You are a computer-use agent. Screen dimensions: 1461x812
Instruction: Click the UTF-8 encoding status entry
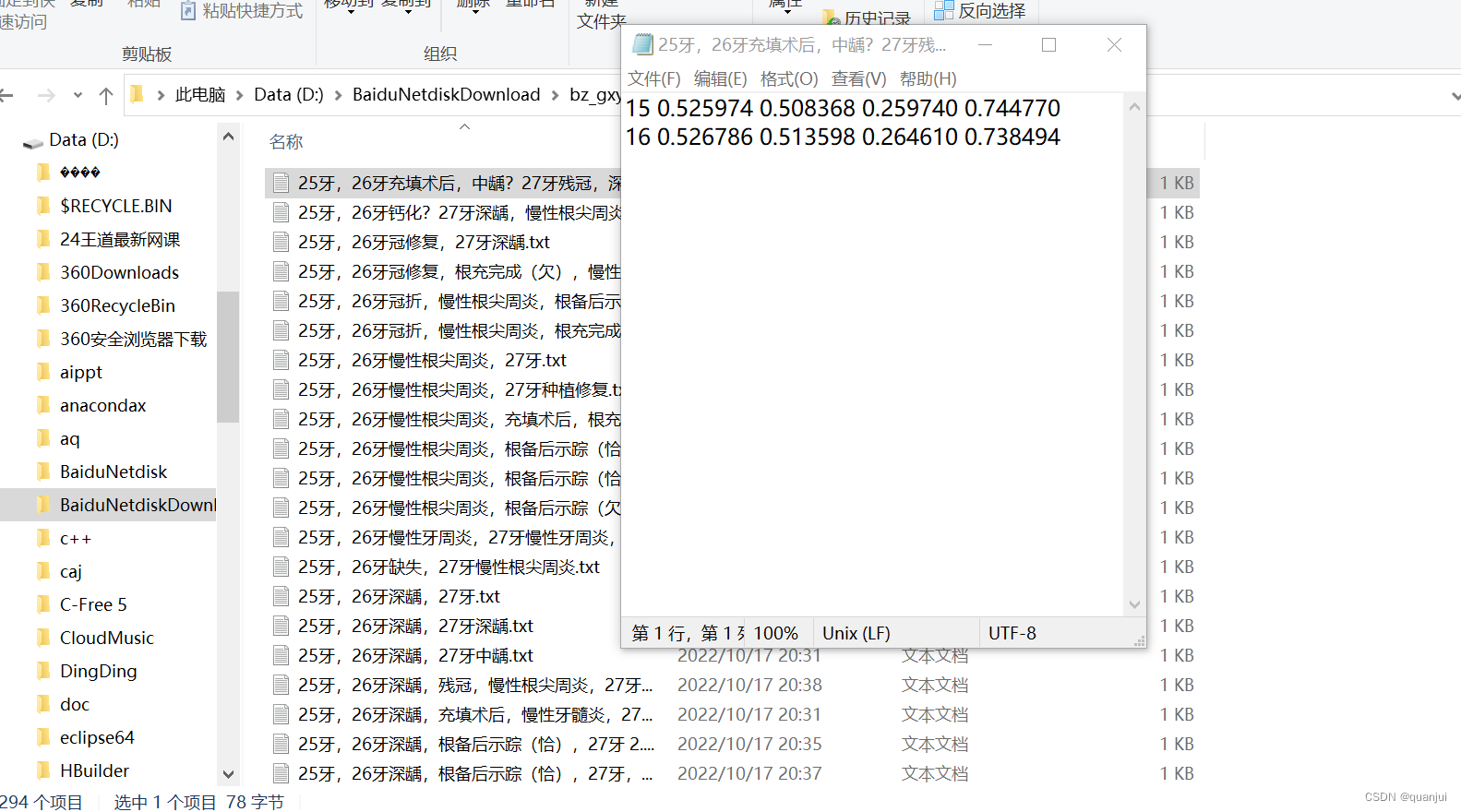point(1012,633)
